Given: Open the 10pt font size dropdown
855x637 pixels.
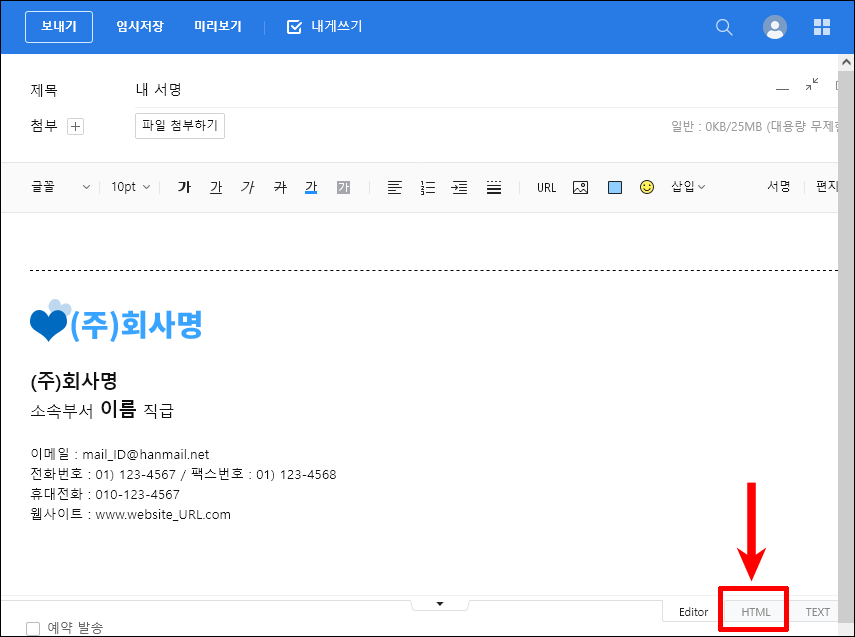Looking at the screenshot, I should coord(130,187).
